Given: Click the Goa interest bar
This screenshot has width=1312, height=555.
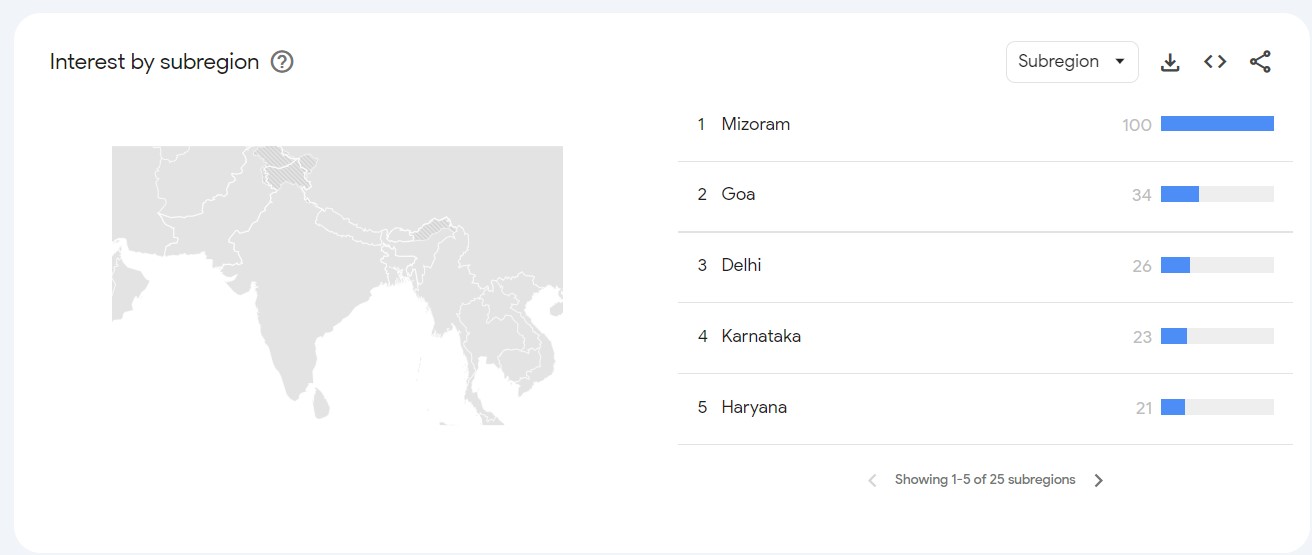Looking at the screenshot, I should tap(1217, 194).
